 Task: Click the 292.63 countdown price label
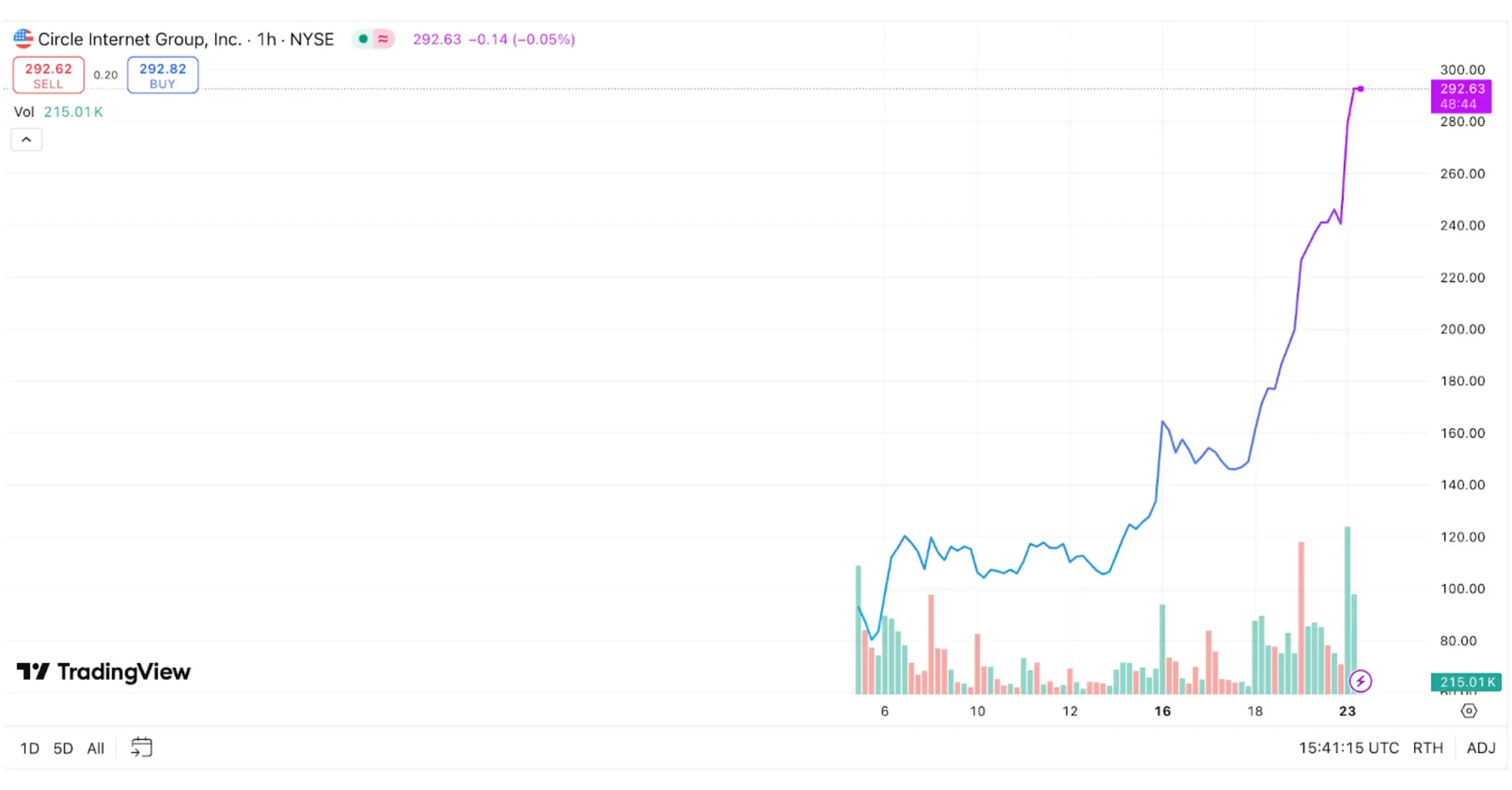pyautogui.click(x=1462, y=96)
